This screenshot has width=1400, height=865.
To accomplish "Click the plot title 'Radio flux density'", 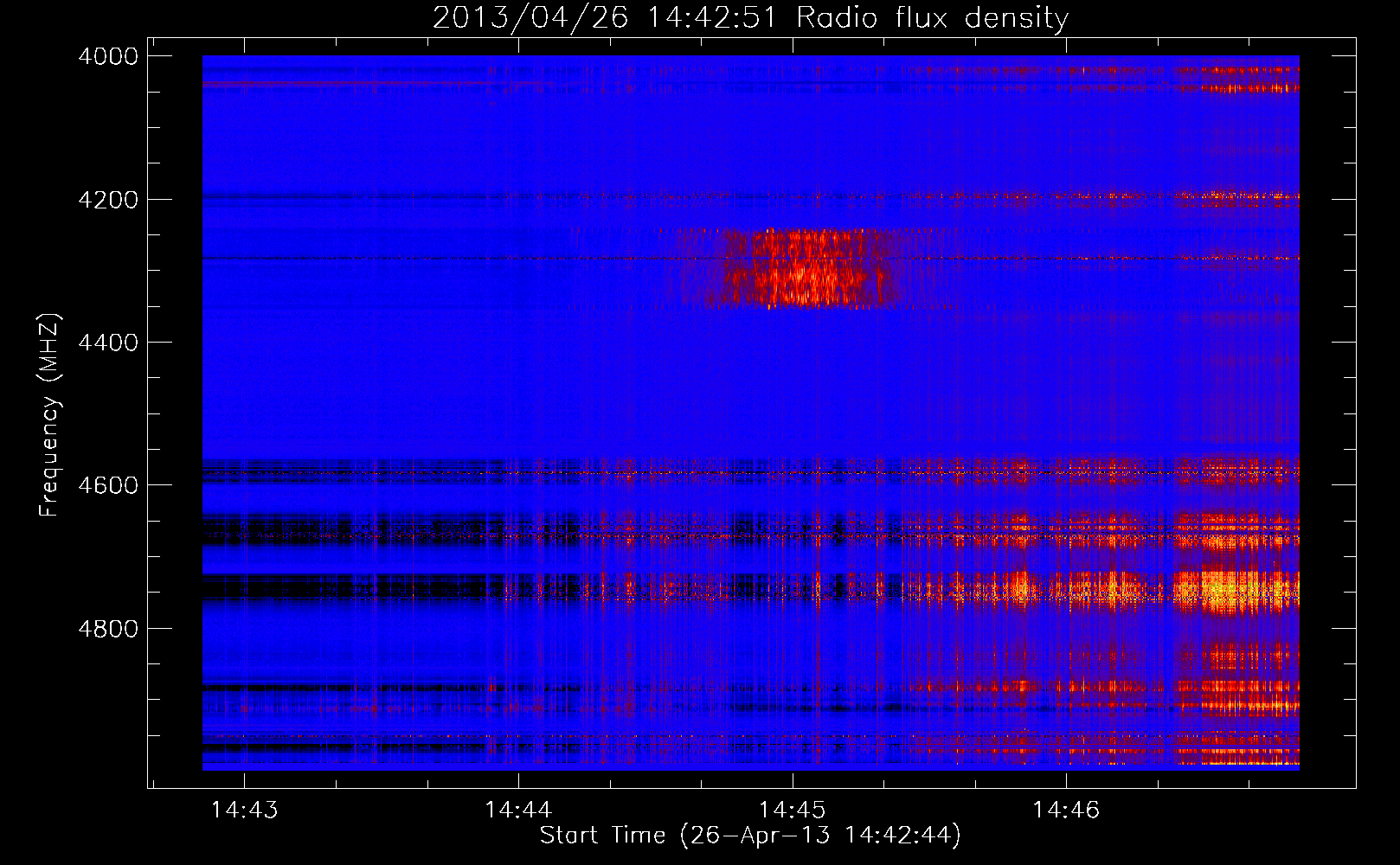I will tap(932, 17).
